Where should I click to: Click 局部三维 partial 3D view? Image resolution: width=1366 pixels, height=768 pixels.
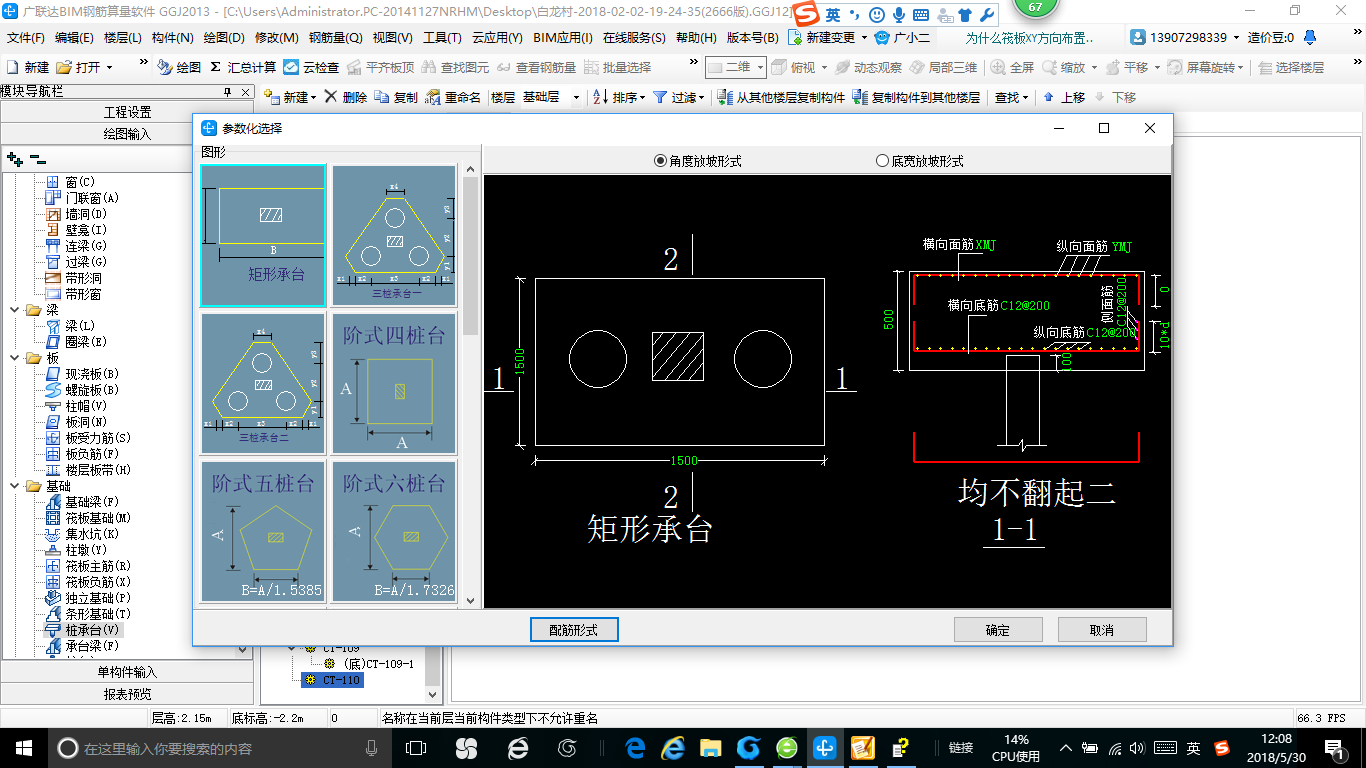pos(942,67)
